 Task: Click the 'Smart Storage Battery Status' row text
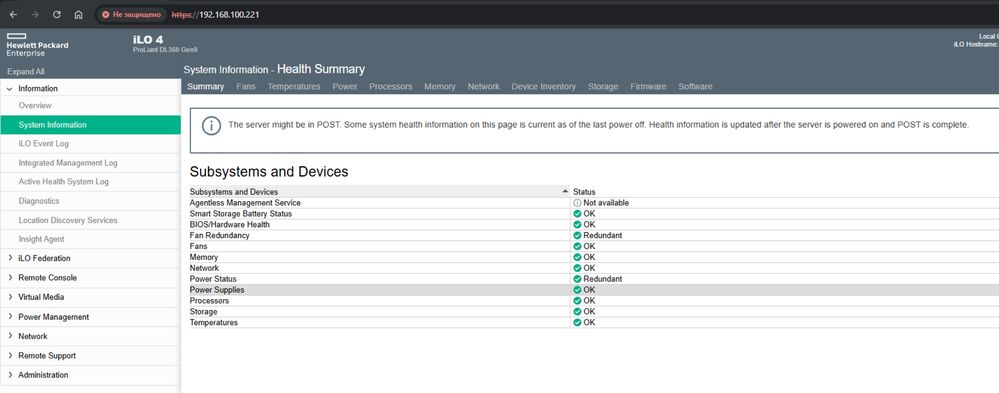[x=241, y=214]
